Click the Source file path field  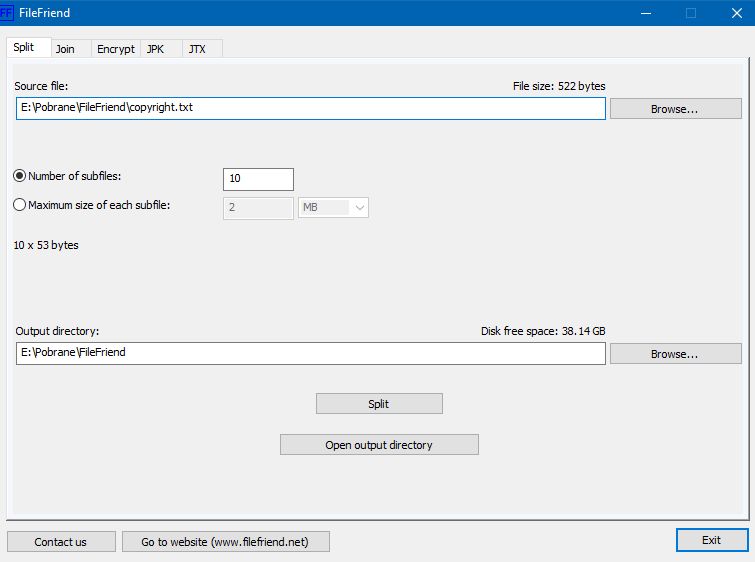[311, 108]
